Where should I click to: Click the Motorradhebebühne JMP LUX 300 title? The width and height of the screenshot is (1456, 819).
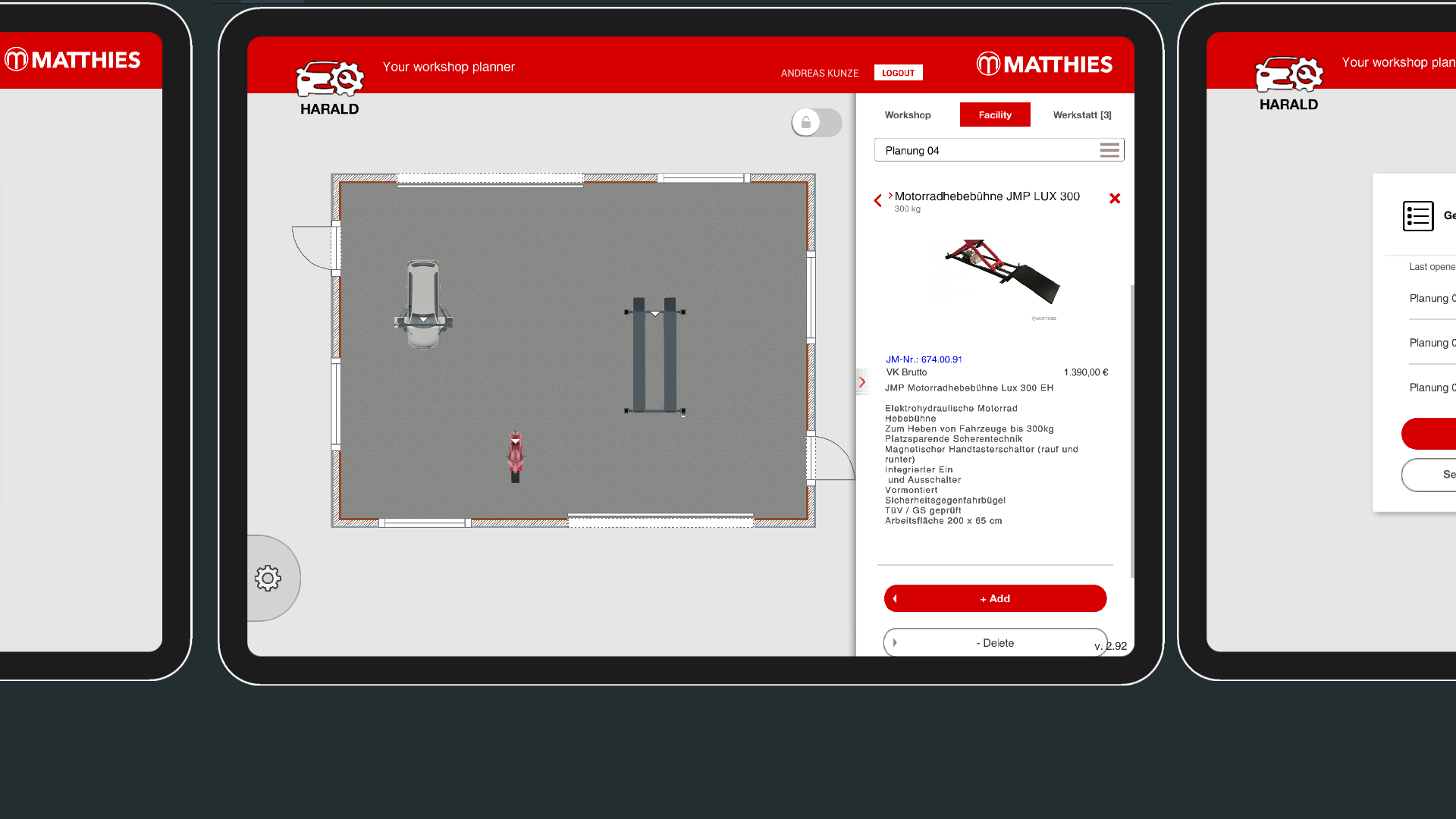point(987,196)
